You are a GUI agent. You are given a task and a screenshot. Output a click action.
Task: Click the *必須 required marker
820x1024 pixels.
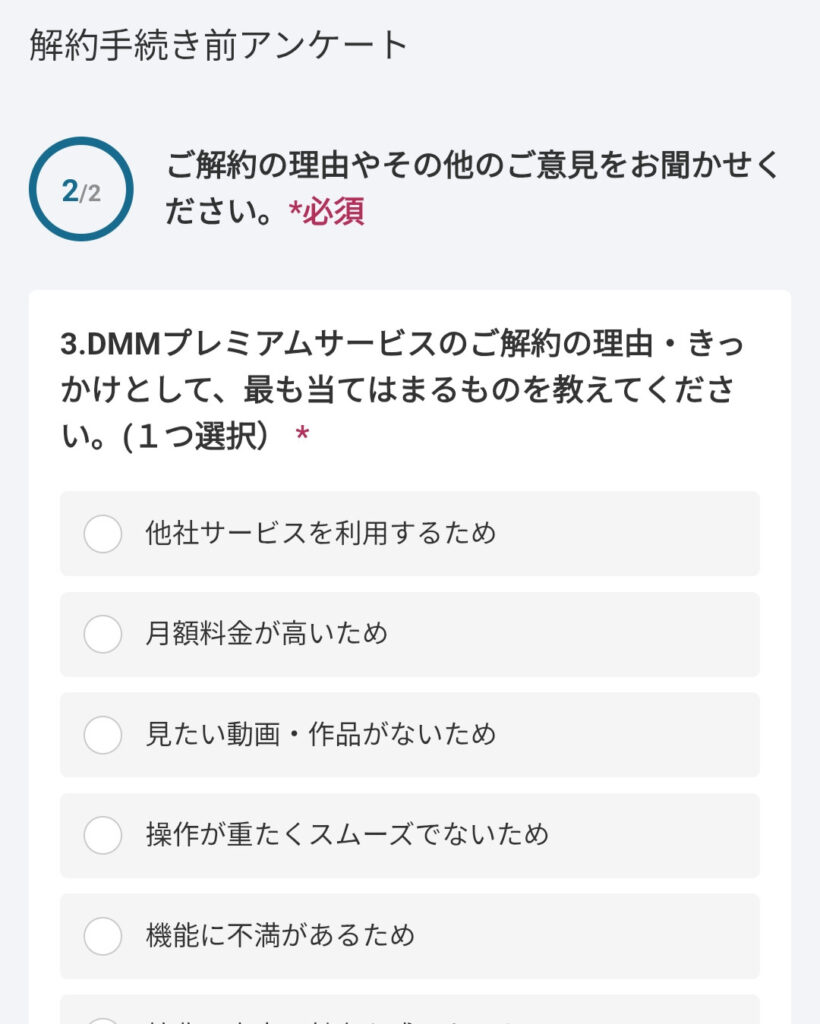[x=326, y=212]
